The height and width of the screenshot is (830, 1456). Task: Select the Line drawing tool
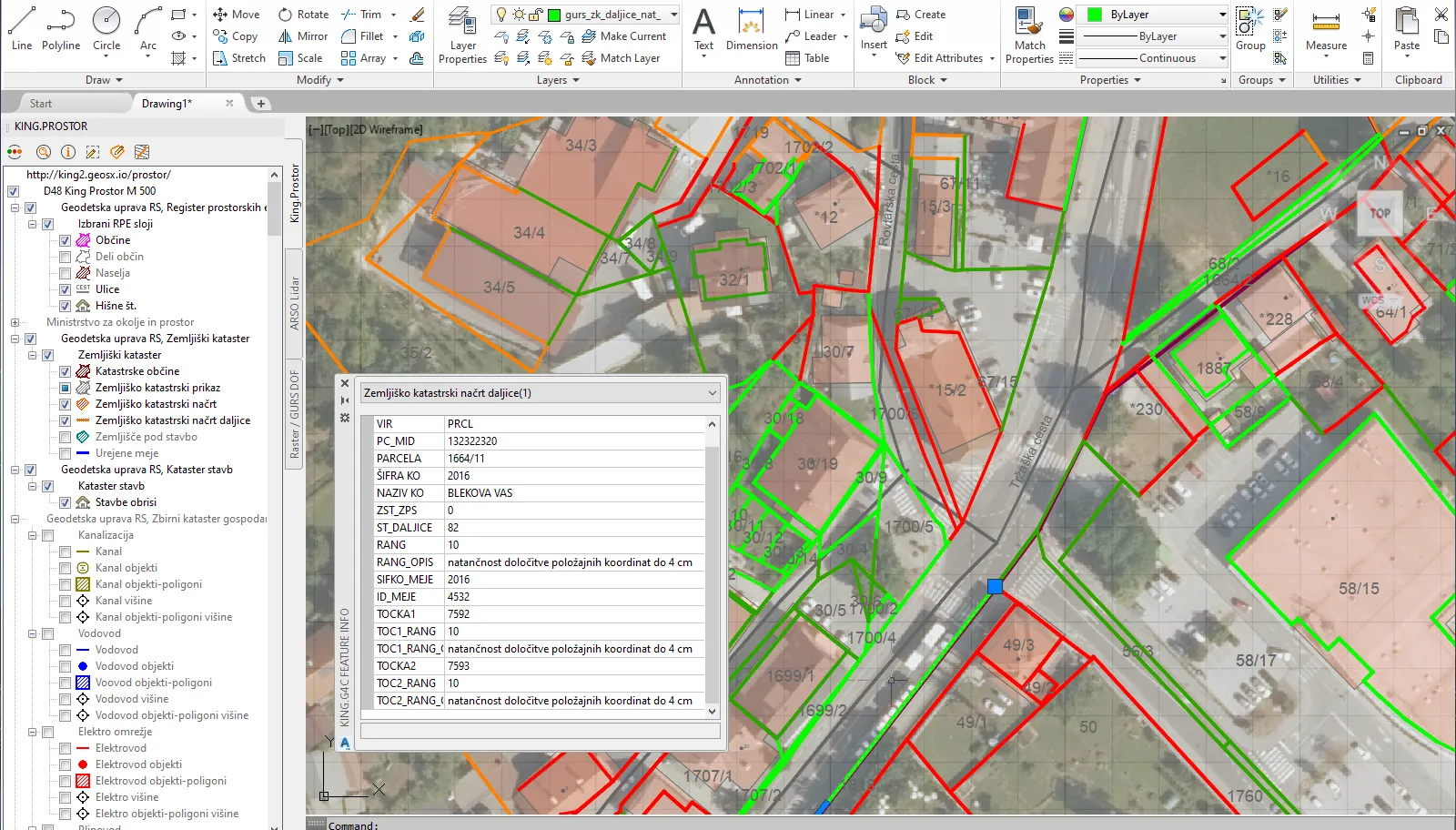21,28
